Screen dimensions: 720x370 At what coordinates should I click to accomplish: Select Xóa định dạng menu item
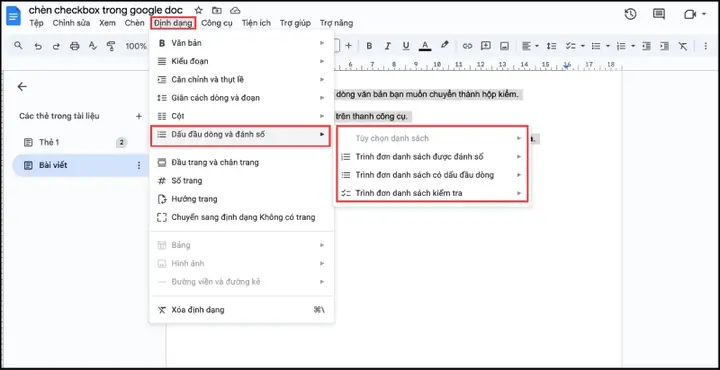click(x=242, y=310)
